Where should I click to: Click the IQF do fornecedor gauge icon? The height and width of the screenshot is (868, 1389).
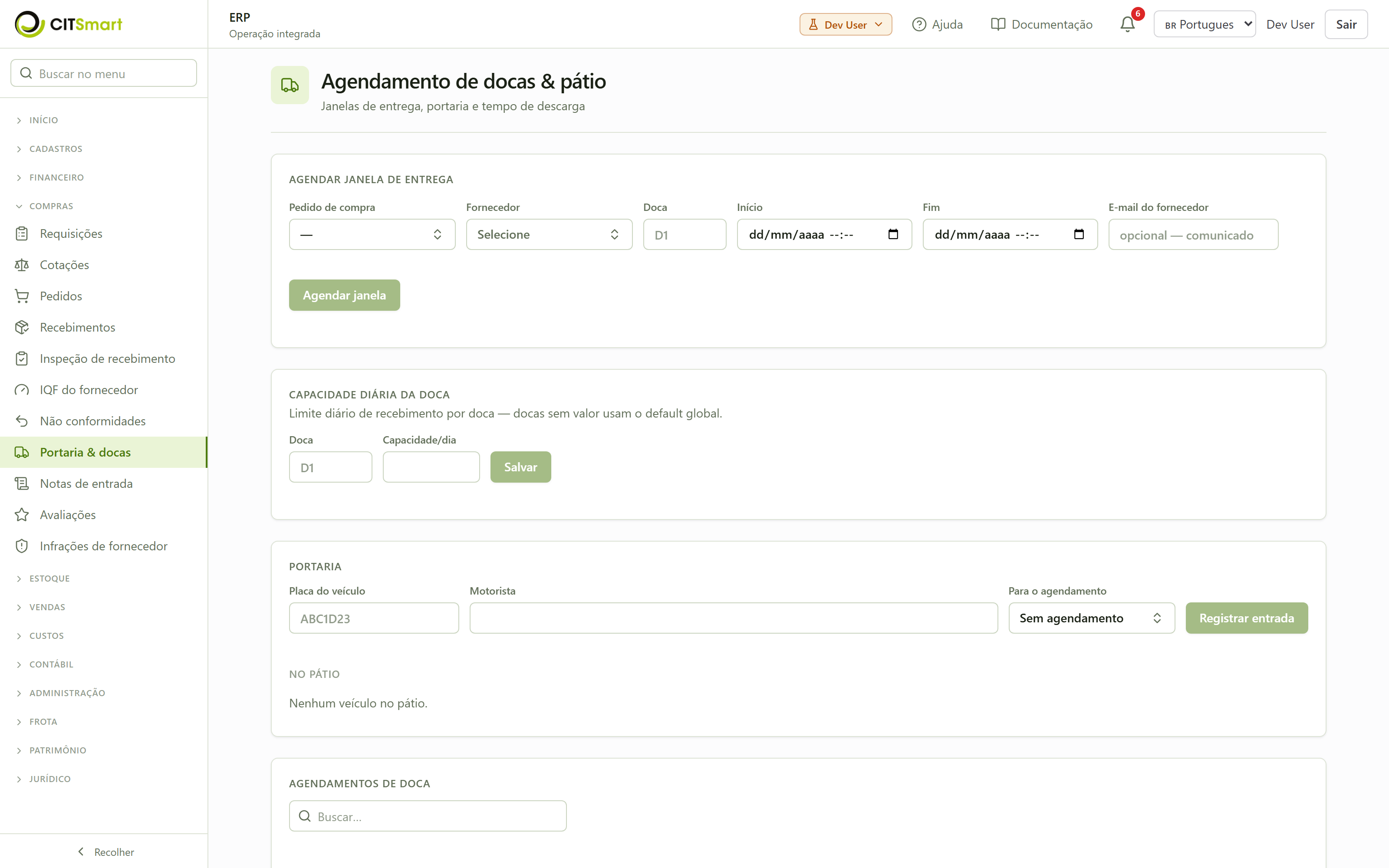22,390
